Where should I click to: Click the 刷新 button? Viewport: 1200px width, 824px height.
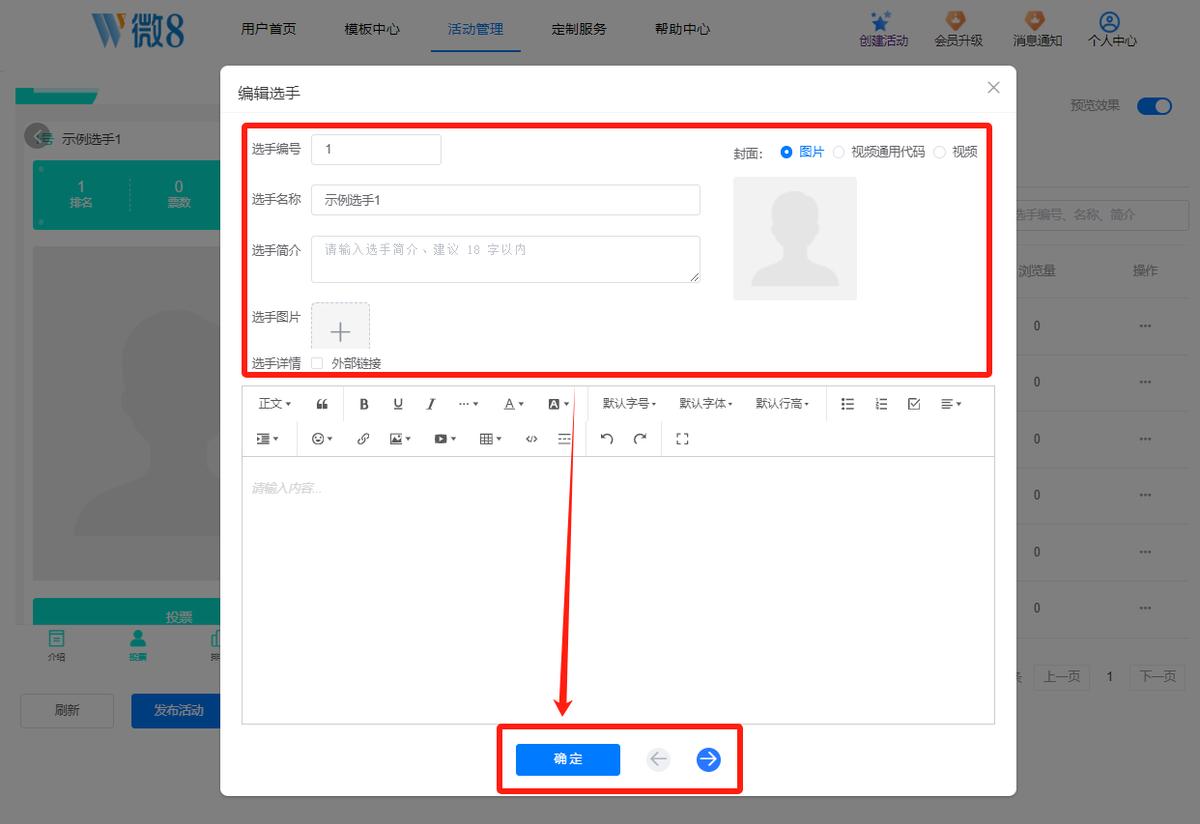click(67, 710)
